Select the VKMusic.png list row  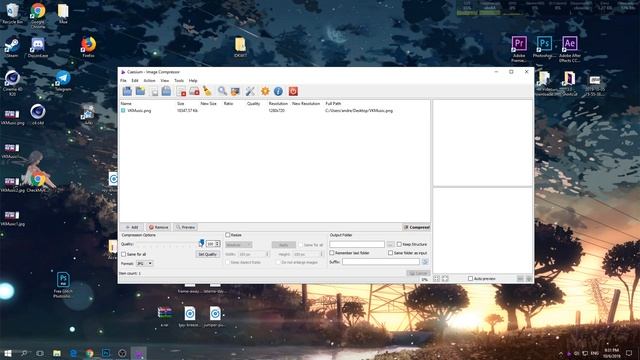[275, 111]
